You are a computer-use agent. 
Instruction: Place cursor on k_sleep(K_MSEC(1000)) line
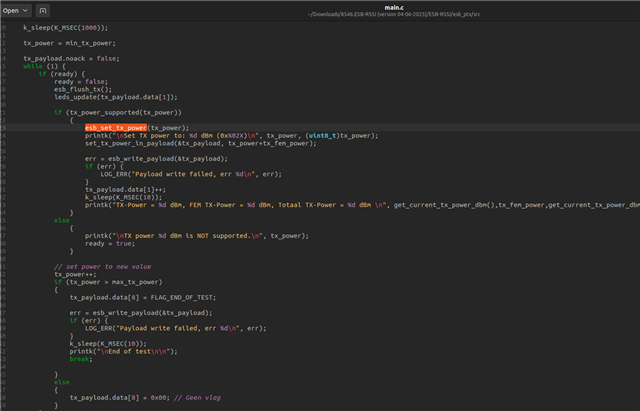[x=66, y=28]
